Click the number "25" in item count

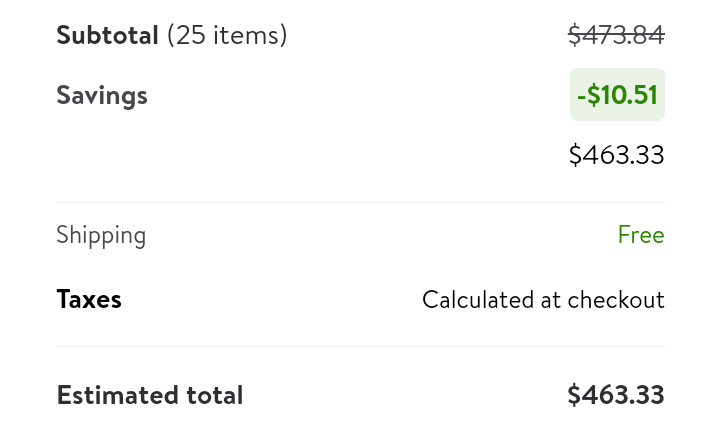pos(188,36)
